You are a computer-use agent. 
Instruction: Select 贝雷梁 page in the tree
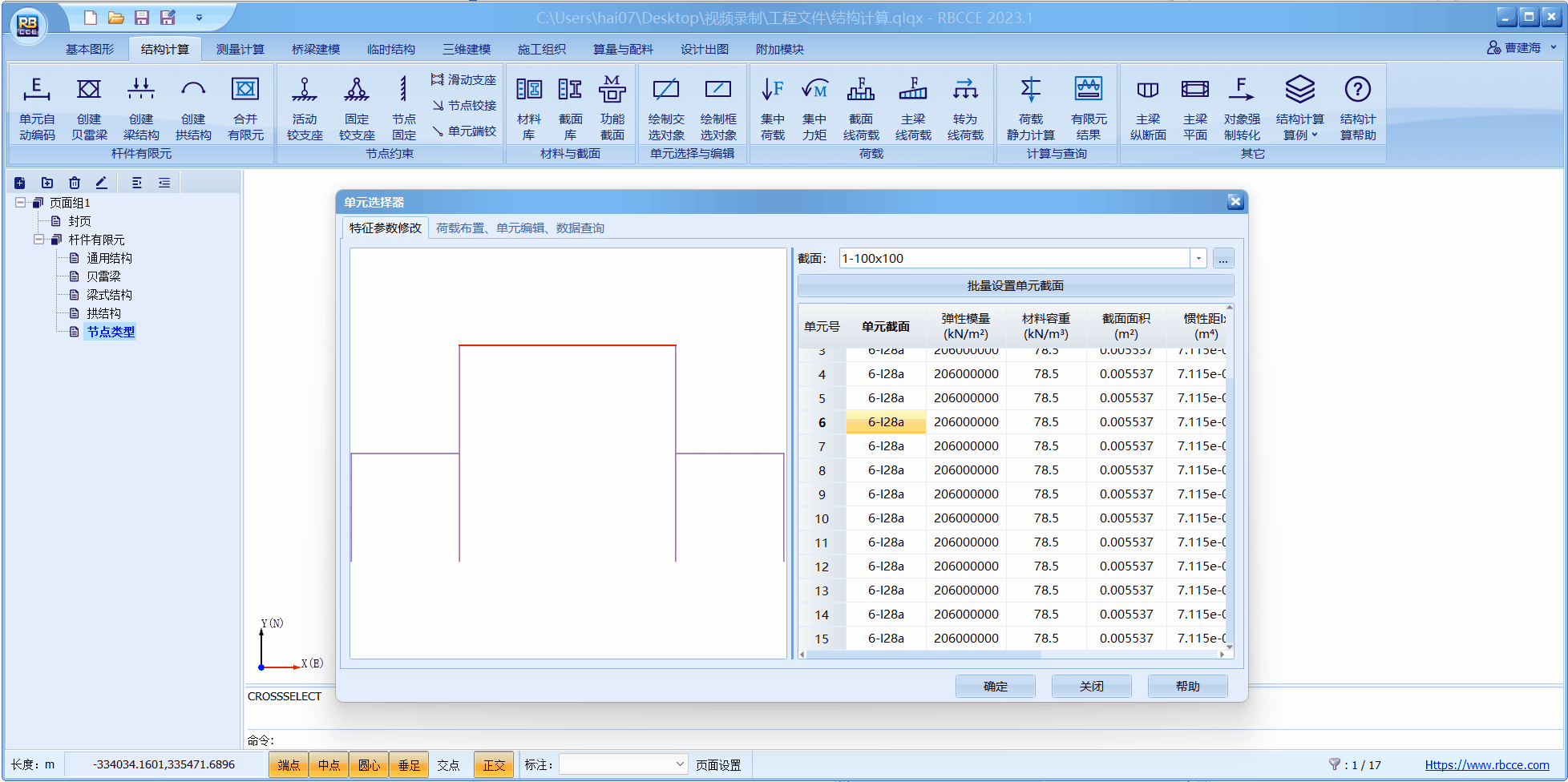pyautogui.click(x=103, y=276)
